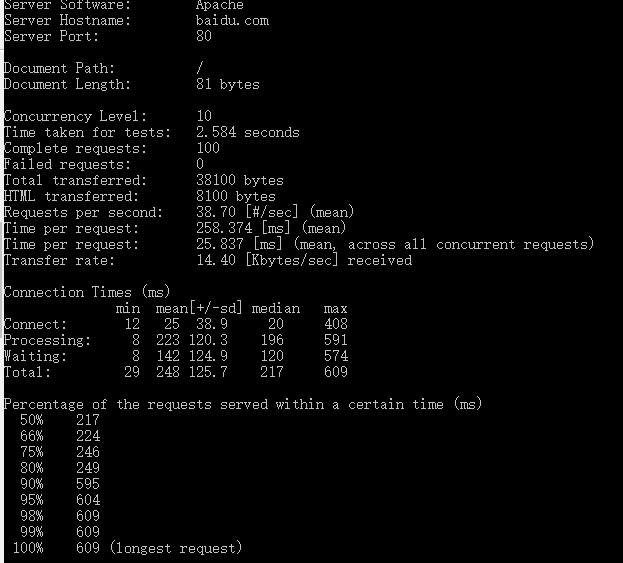Viewport: 623px width, 563px height.
Task: Click the 90% percentile value 595
Action: pyautogui.click(x=88, y=484)
